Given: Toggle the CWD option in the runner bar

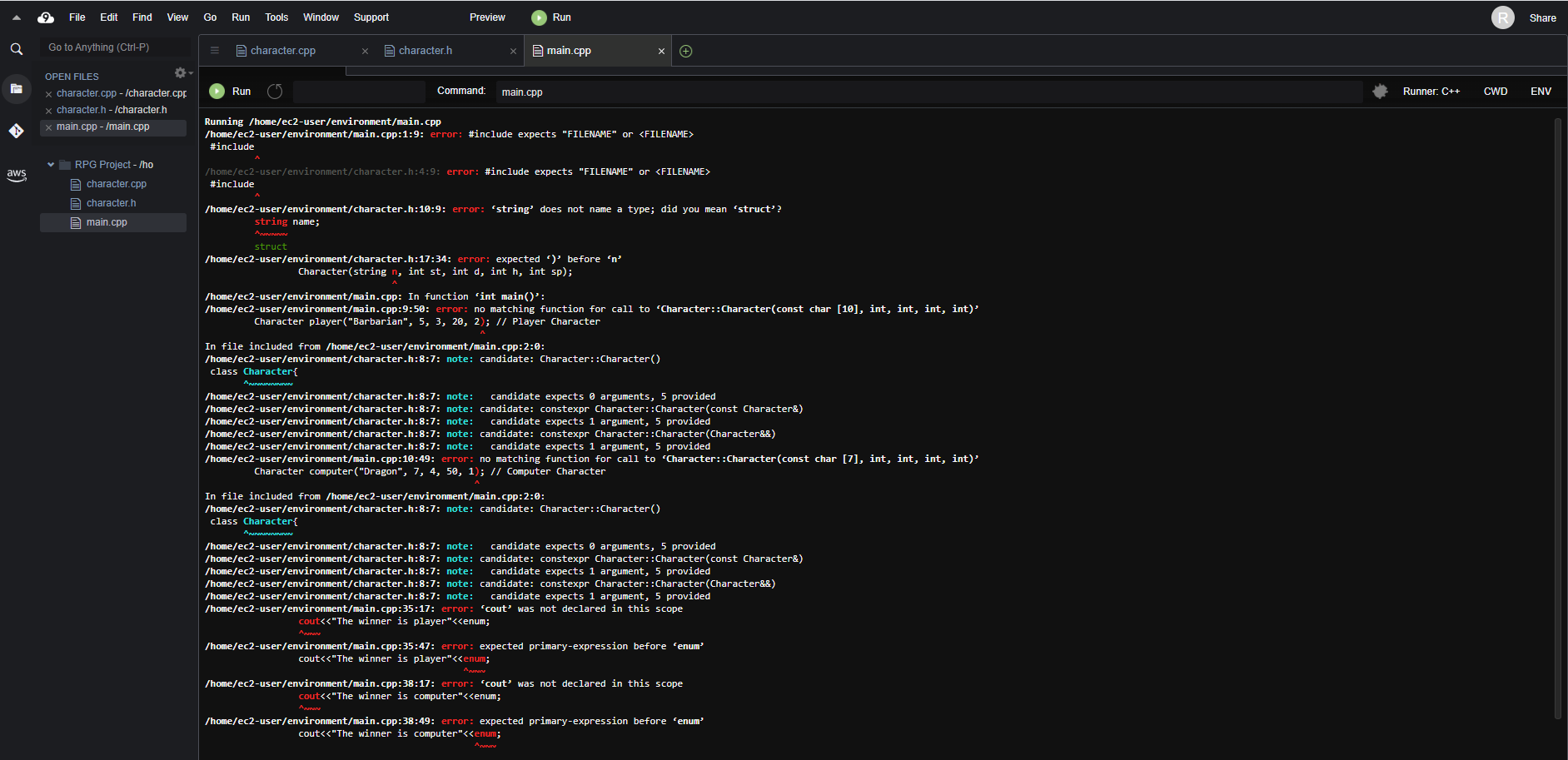Looking at the screenshot, I should (1495, 91).
